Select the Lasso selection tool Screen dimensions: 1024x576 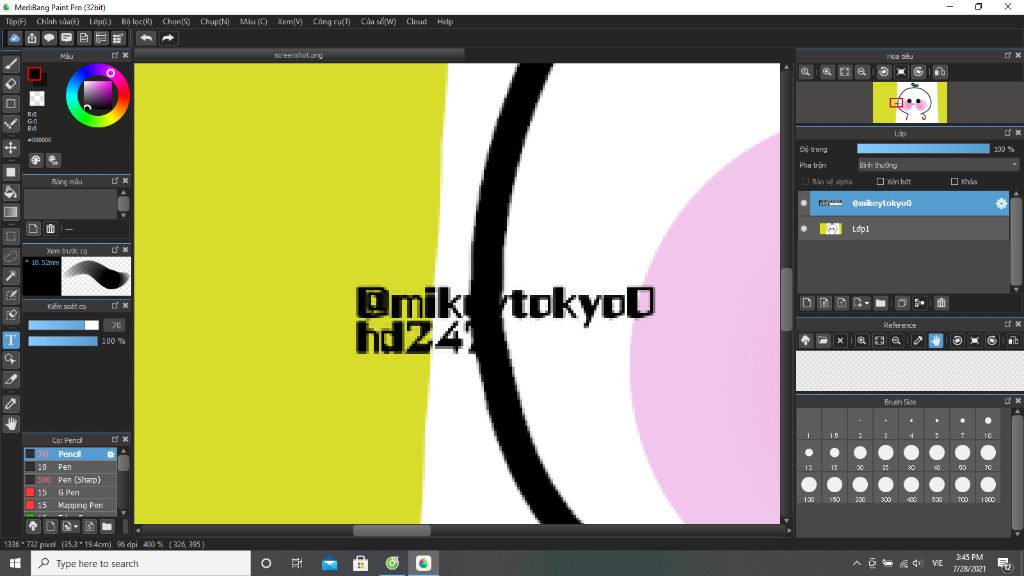pos(11,256)
